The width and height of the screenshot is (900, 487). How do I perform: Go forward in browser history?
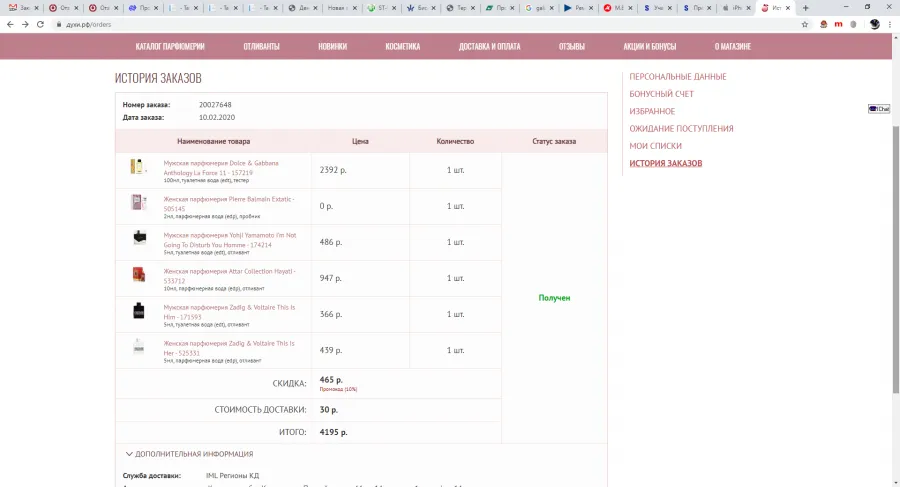coord(25,24)
